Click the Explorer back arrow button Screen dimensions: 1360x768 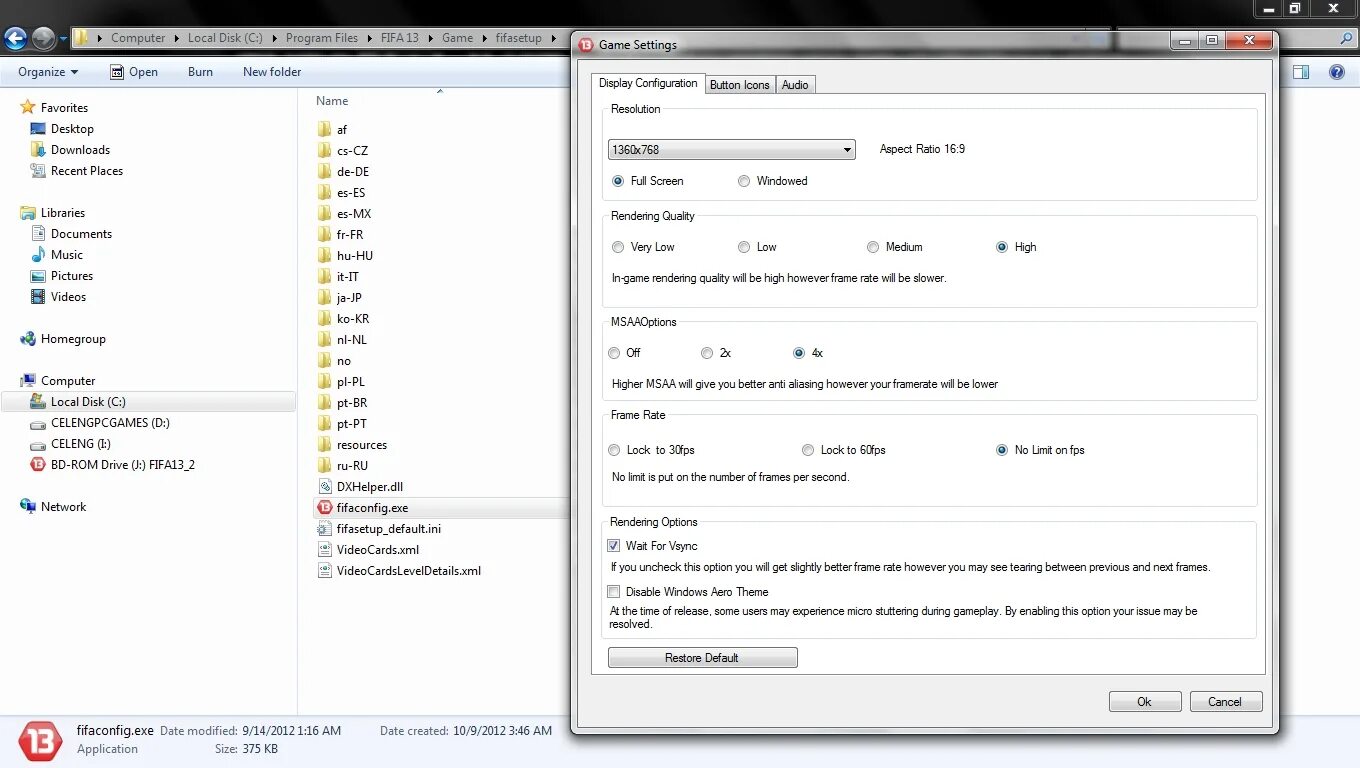click(15, 38)
